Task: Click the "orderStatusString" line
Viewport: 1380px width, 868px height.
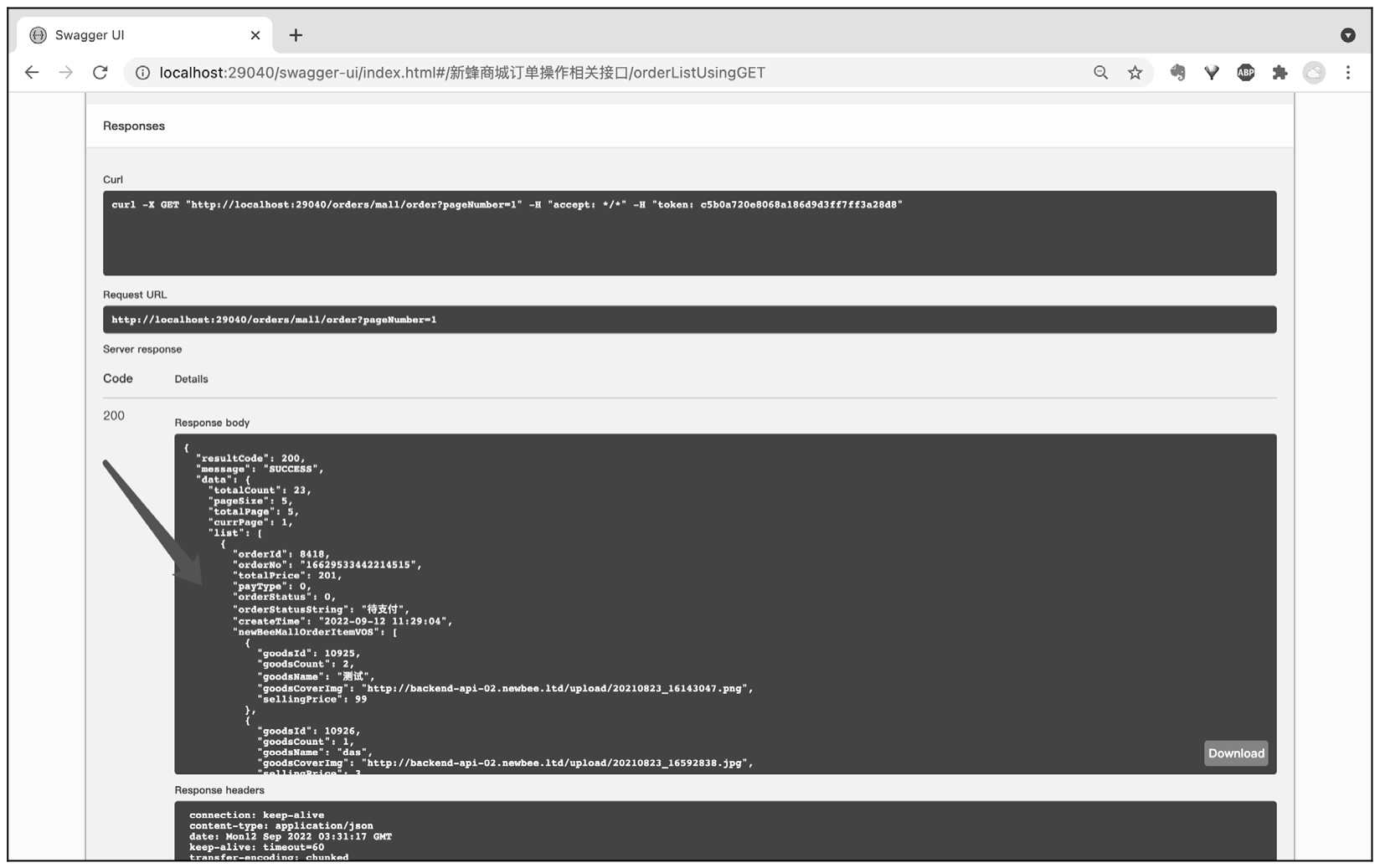Action: [x=322, y=609]
